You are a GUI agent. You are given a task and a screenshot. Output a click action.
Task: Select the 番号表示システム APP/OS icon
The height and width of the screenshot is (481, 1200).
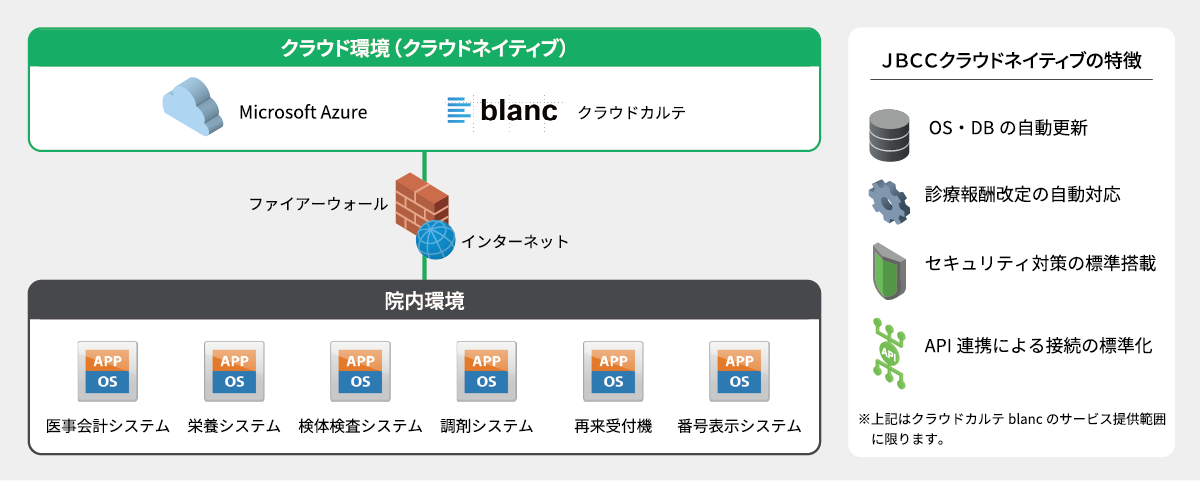[x=739, y=371]
